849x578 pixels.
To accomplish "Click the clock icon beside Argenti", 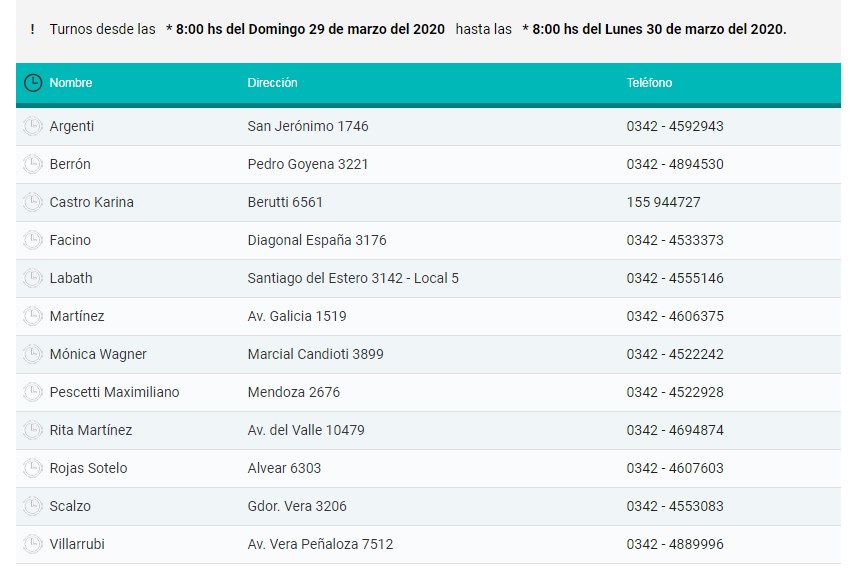I will [33, 126].
